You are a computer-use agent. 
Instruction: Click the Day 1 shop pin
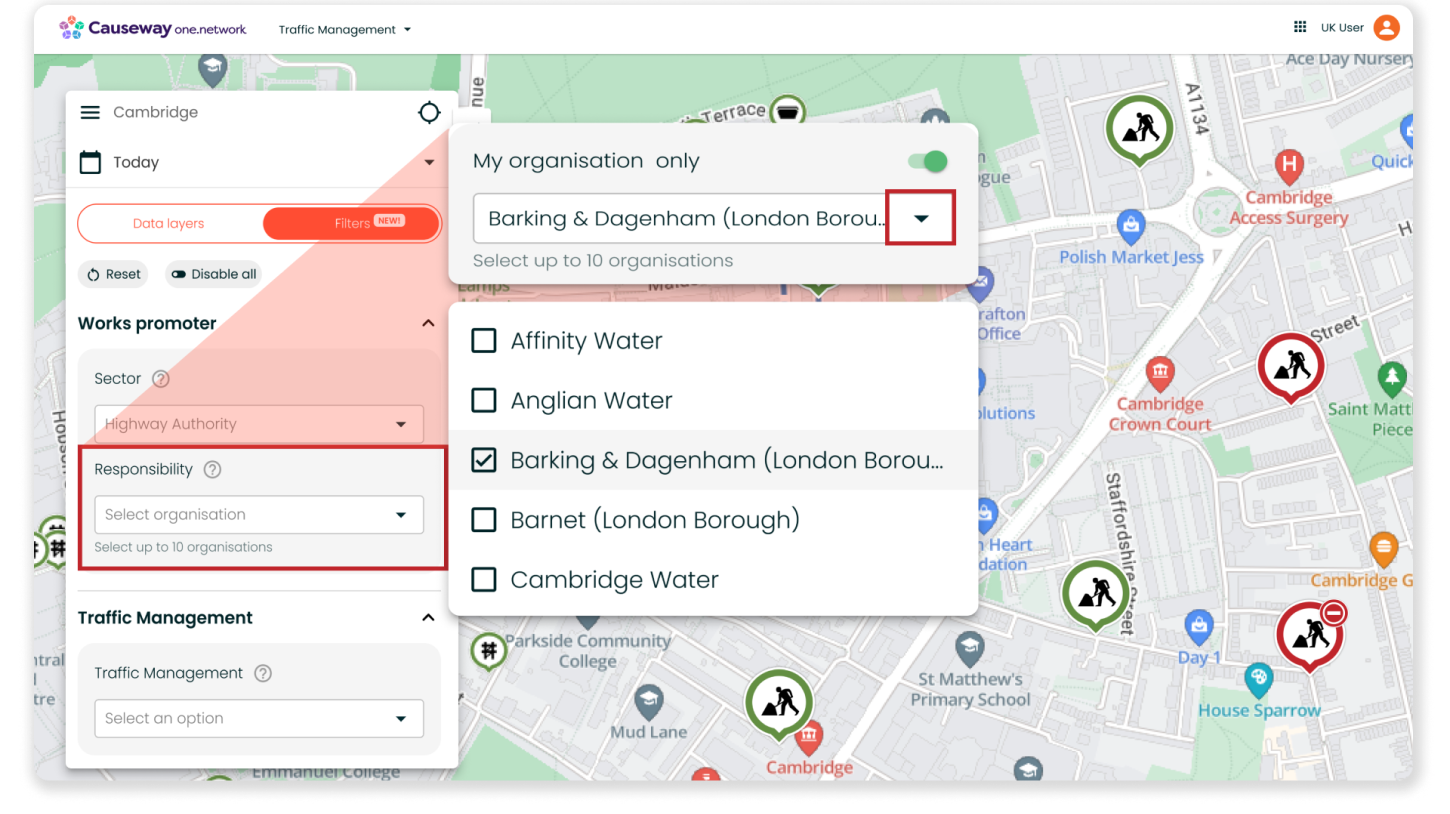pos(1198,628)
